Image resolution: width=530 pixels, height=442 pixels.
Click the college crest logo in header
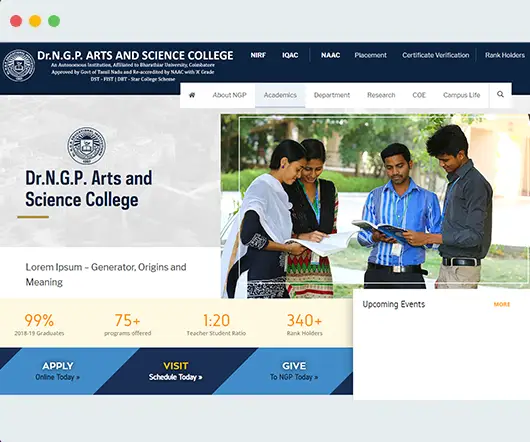point(19,66)
